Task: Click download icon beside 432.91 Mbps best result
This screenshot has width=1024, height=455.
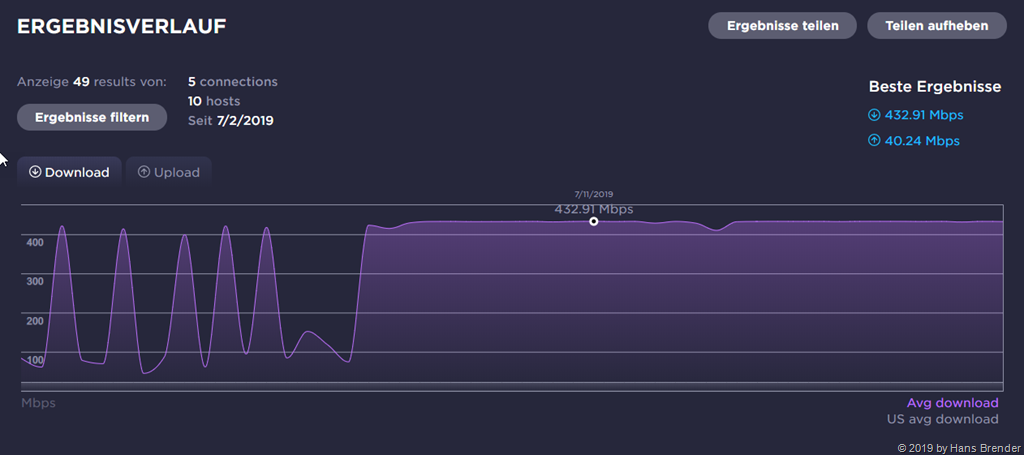Action: tap(875, 115)
